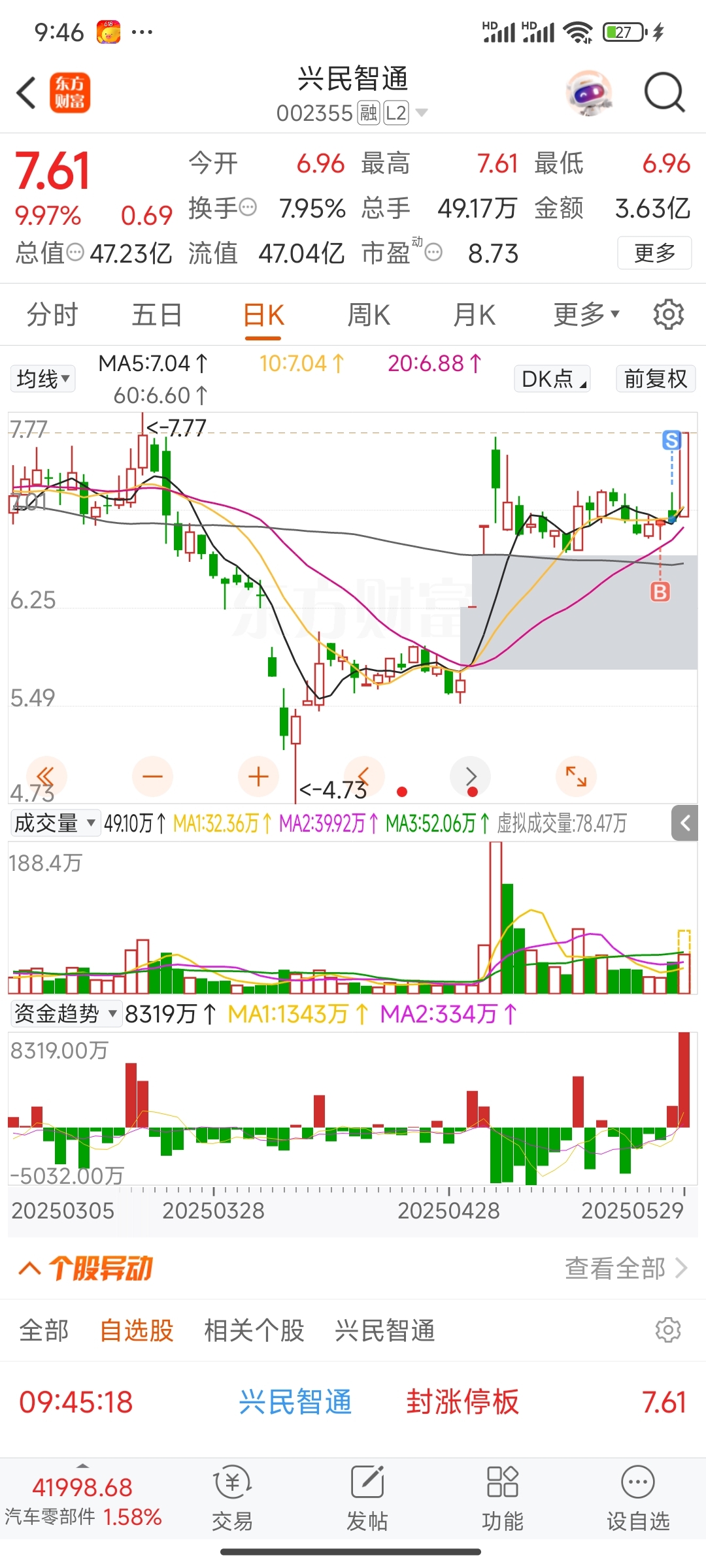Expand chart to fullscreen icon

(576, 776)
